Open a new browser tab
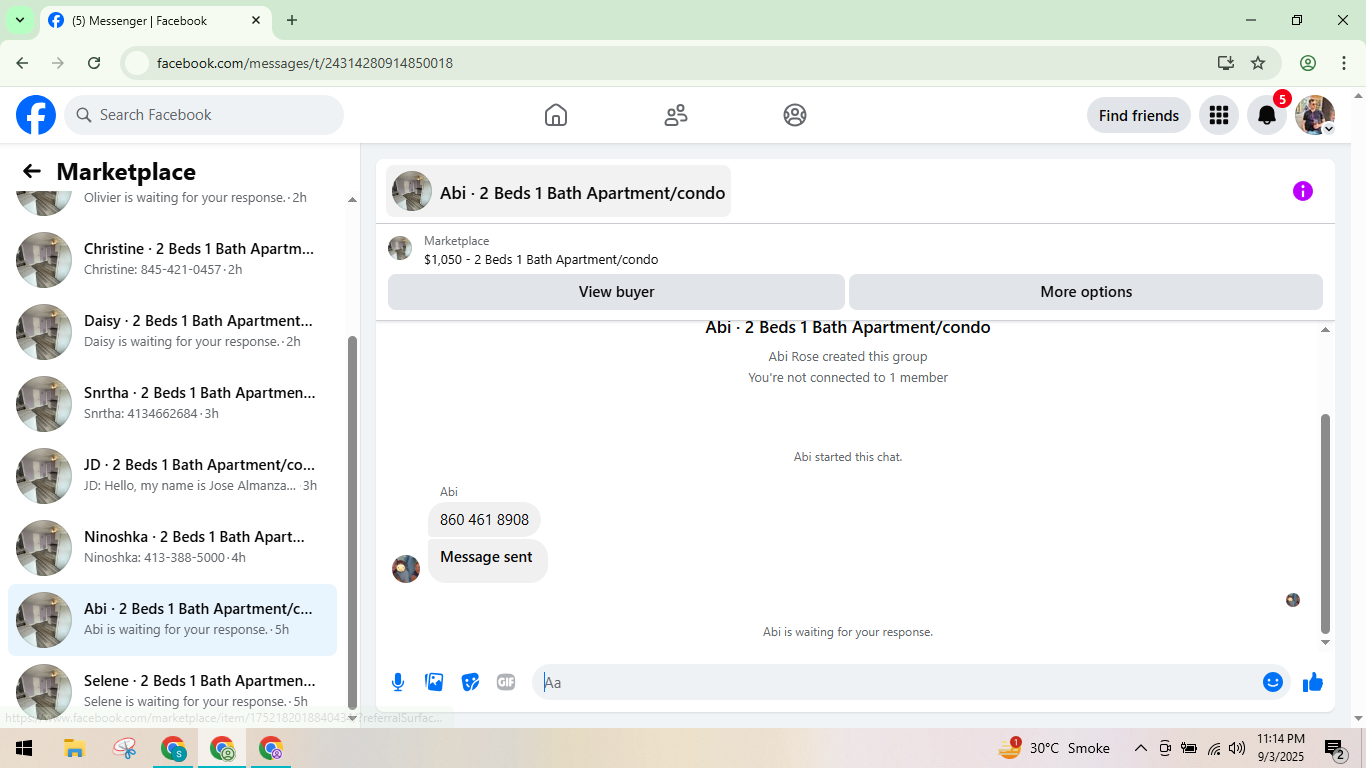The image size is (1366, 768). click(x=292, y=20)
